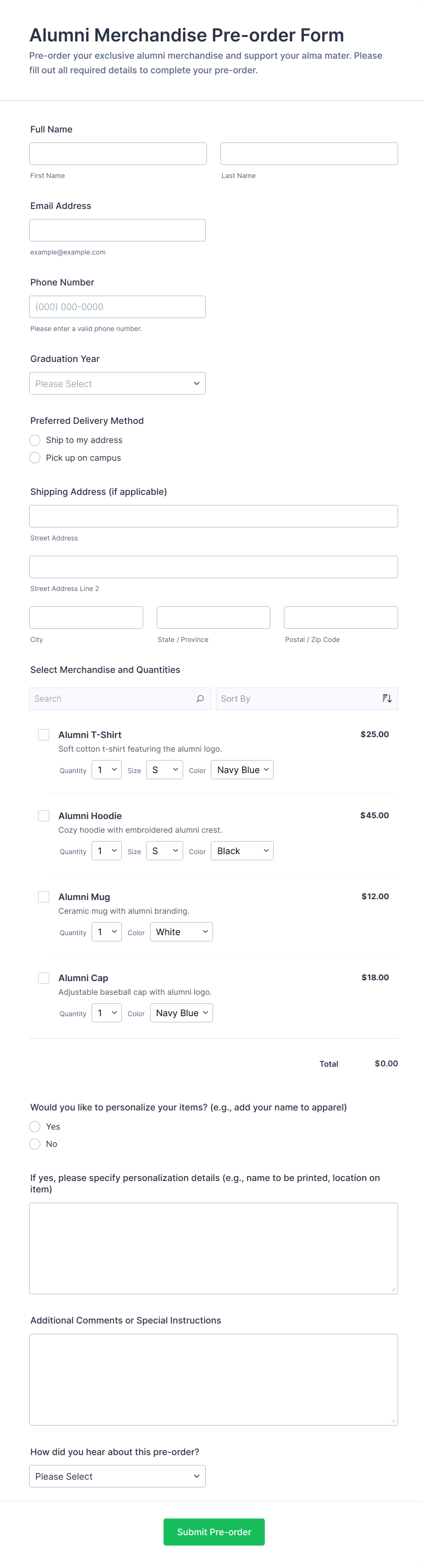Choose Yes for personalizing items
The height and width of the screenshot is (1568, 423).
(35, 1127)
